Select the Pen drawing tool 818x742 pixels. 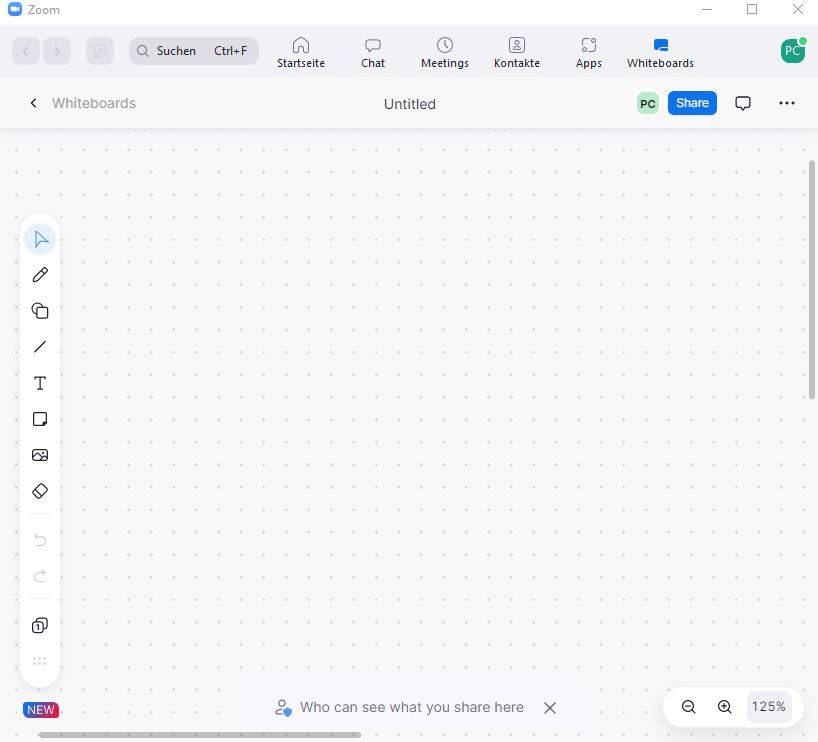click(40, 274)
